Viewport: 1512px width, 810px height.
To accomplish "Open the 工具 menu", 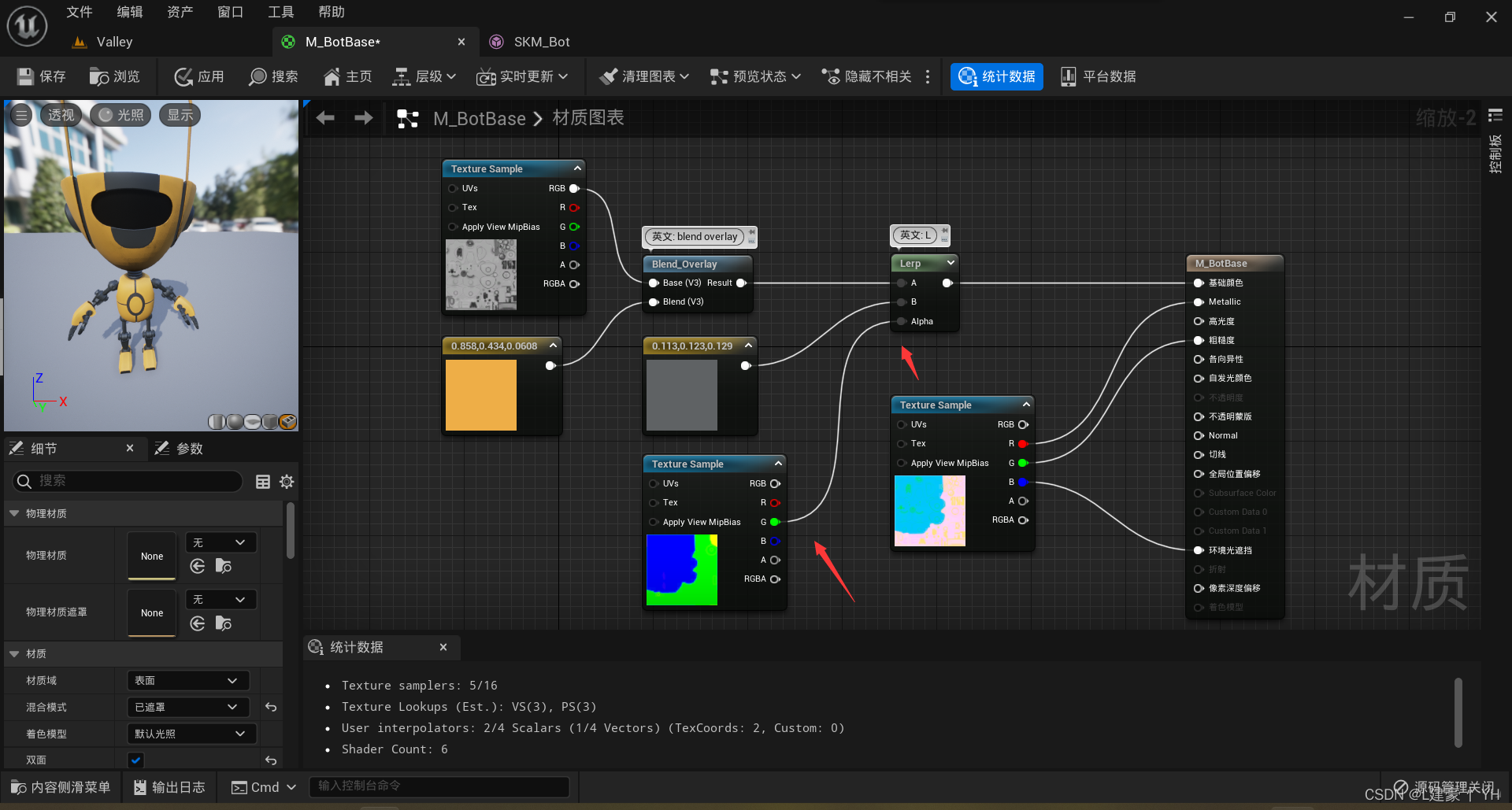I will pyautogui.click(x=281, y=12).
